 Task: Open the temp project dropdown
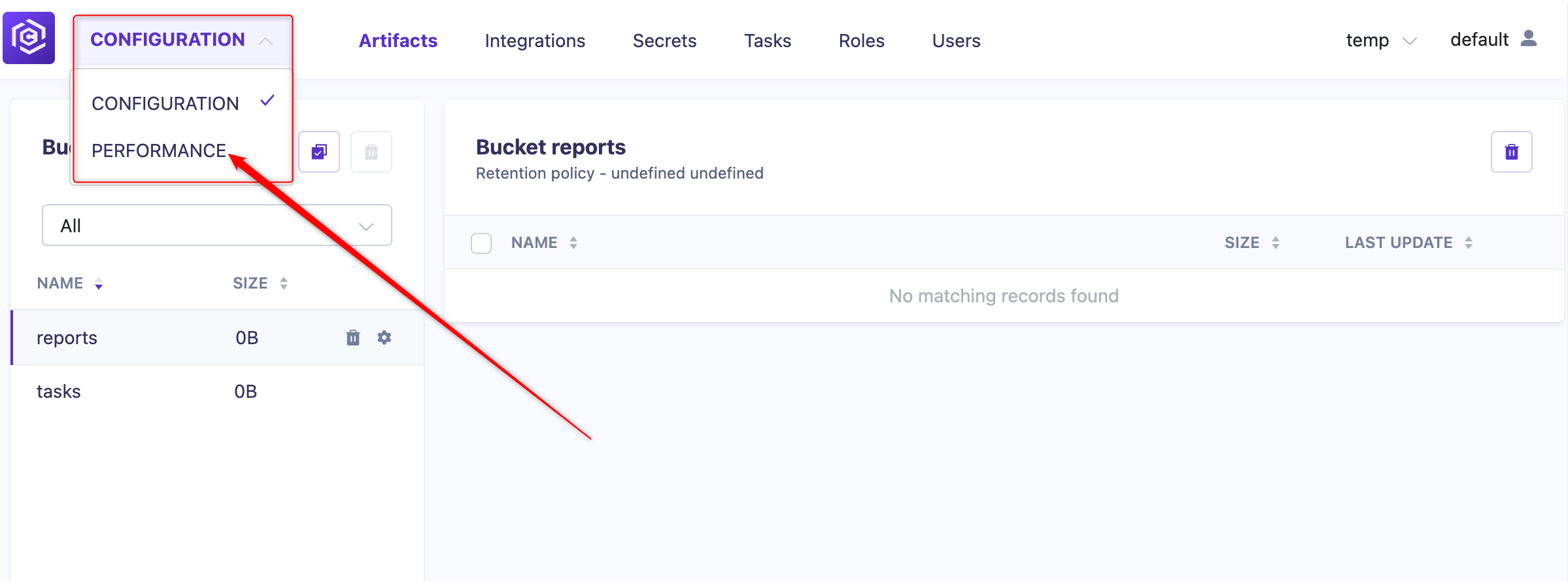(x=1381, y=41)
